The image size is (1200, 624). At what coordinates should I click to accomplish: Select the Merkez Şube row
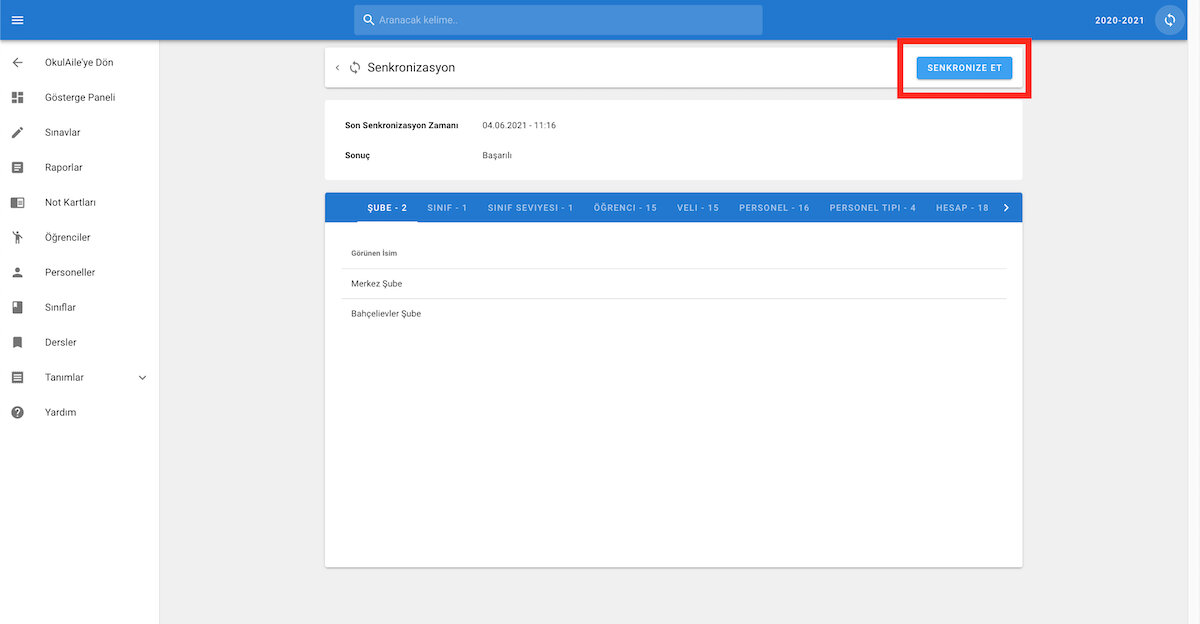(674, 284)
